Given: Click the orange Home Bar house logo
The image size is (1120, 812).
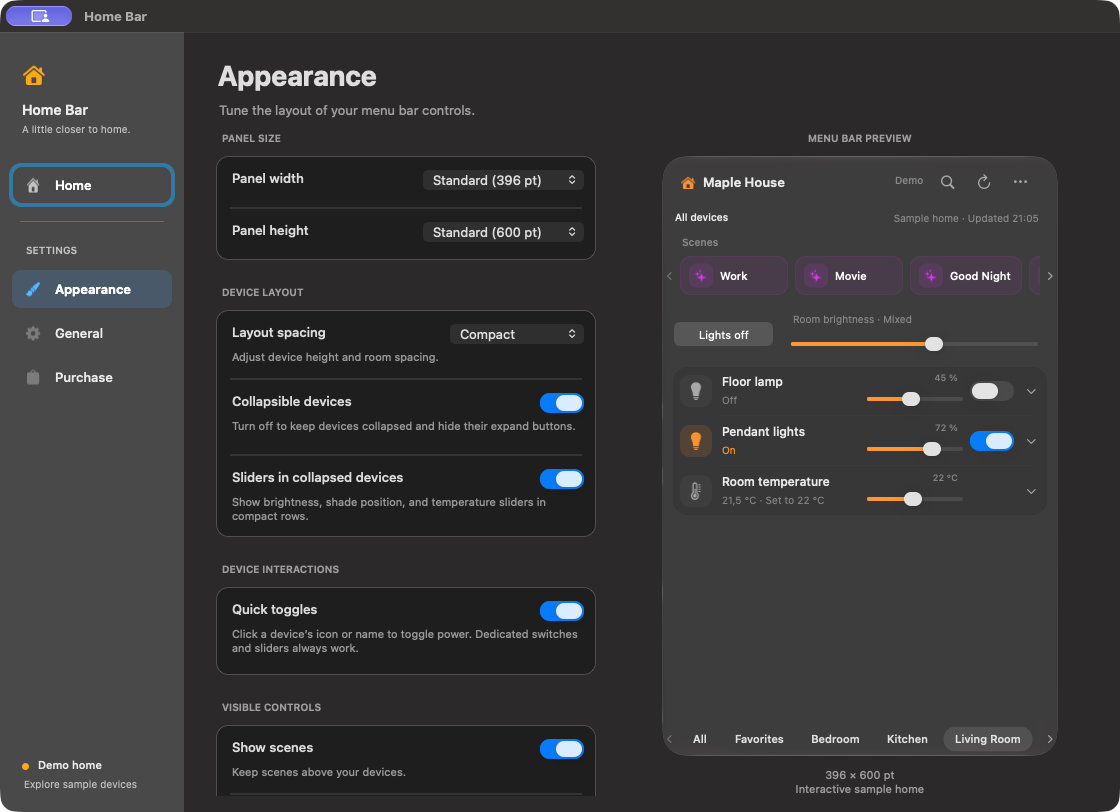Looking at the screenshot, I should click(34, 75).
